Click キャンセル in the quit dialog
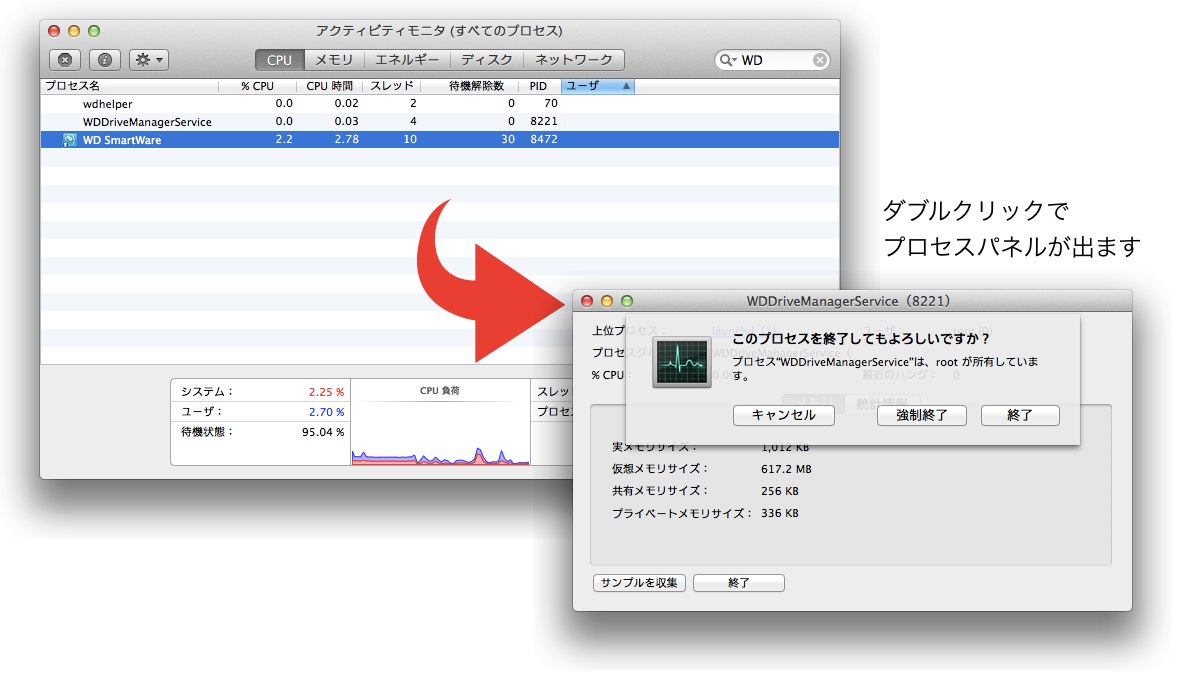Image resolution: width=1189 pixels, height=679 pixels. click(783, 415)
